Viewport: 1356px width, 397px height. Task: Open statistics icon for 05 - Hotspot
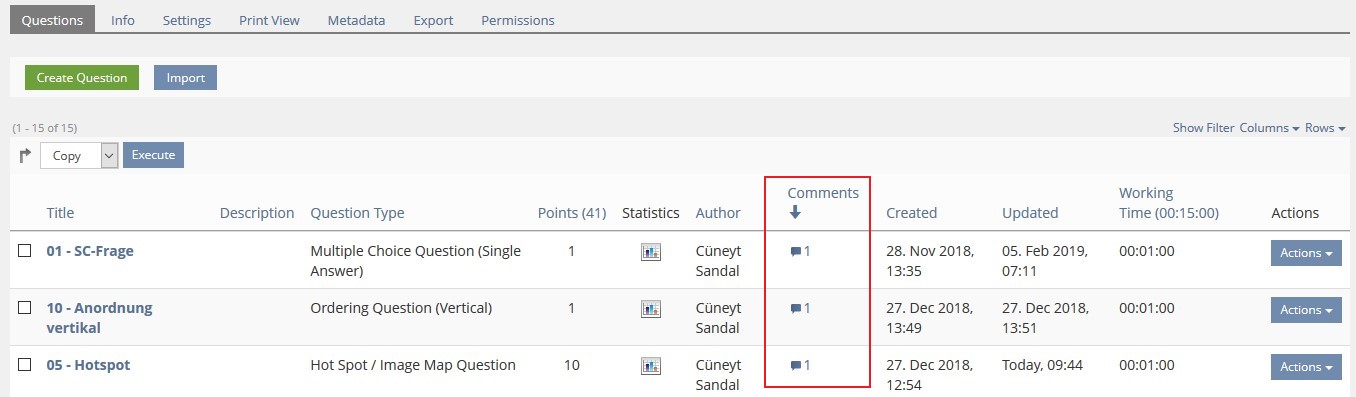650,366
